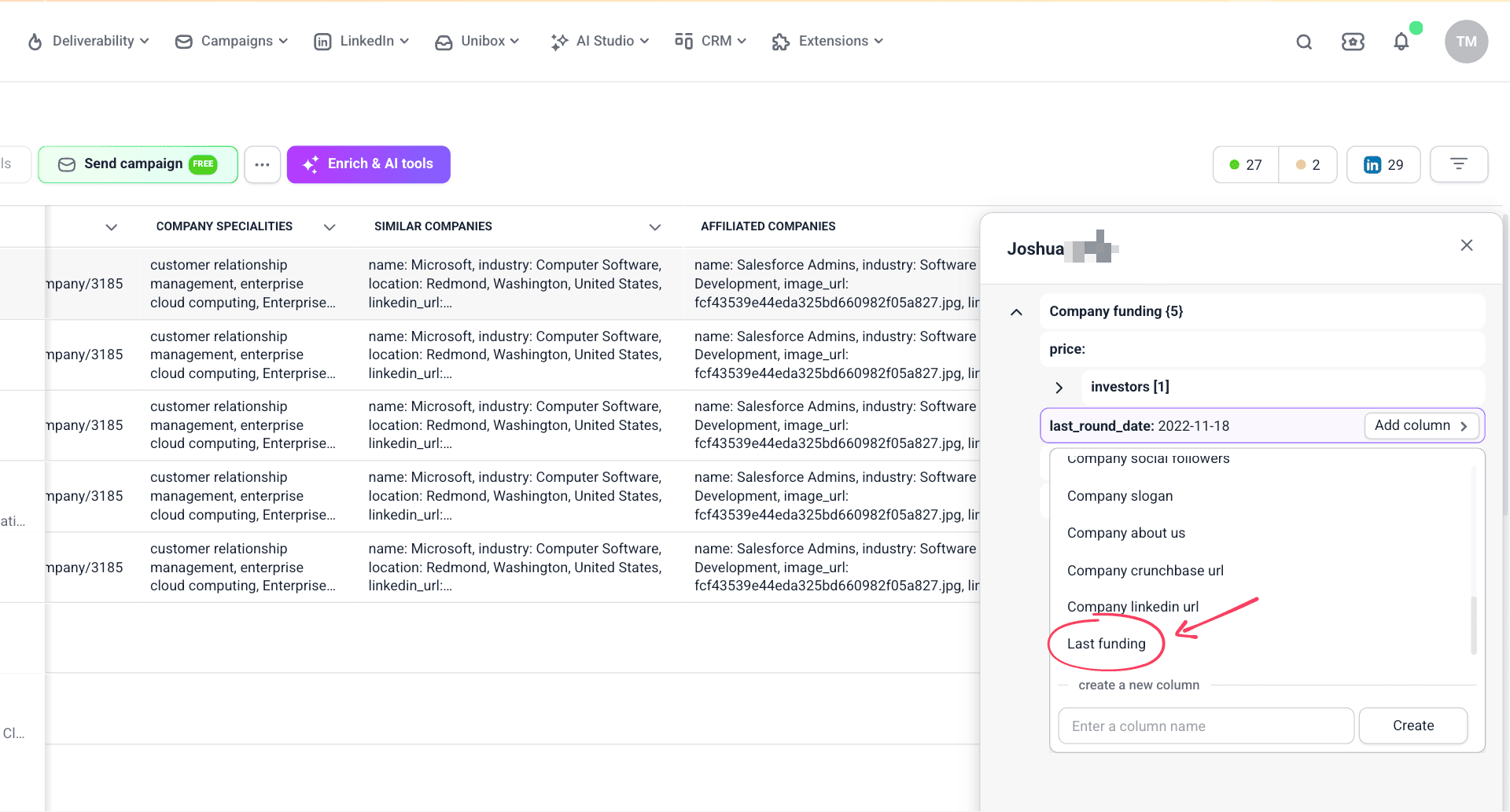Open the AI Studio menu
The width and height of the screenshot is (1510, 812).
(x=599, y=41)
